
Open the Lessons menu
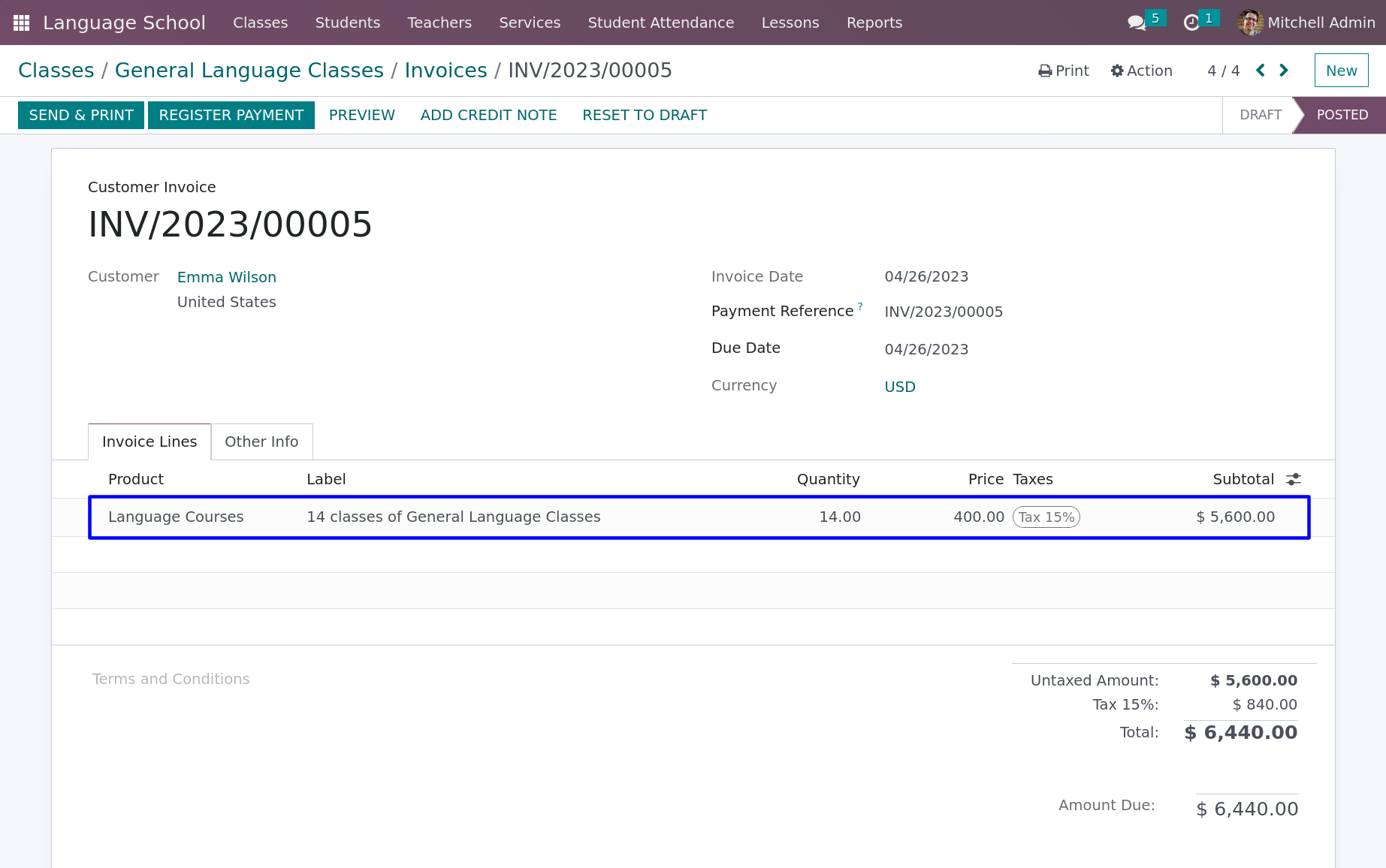pos(790,23)
